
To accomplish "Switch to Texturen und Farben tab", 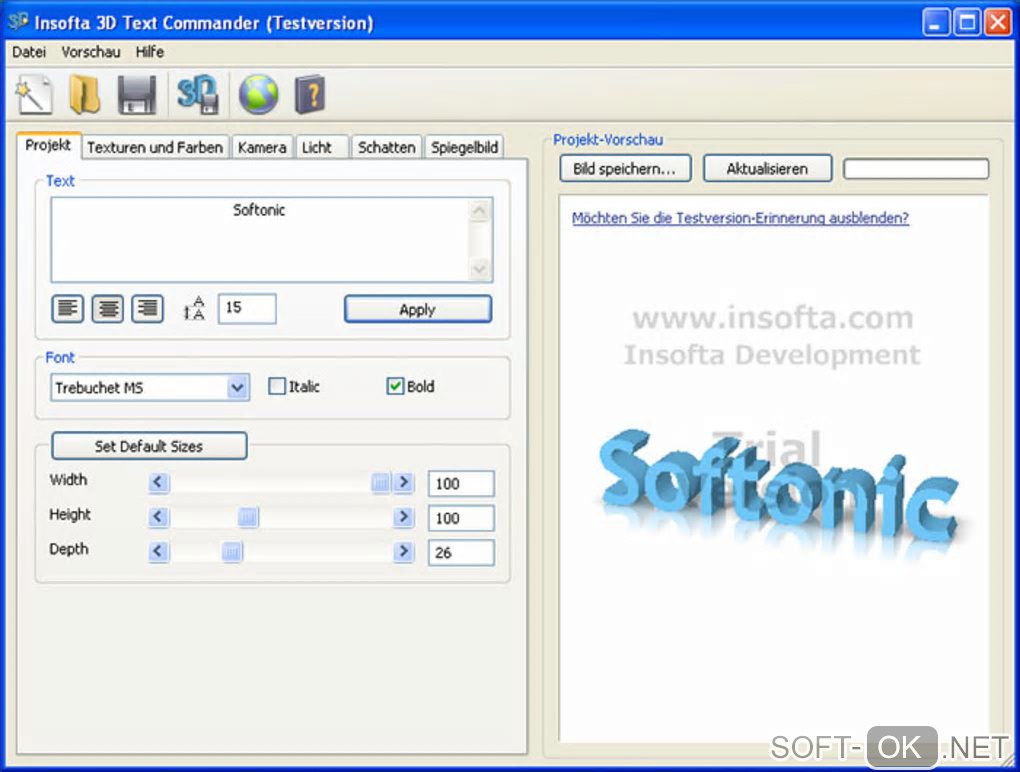I will point(155,148).
